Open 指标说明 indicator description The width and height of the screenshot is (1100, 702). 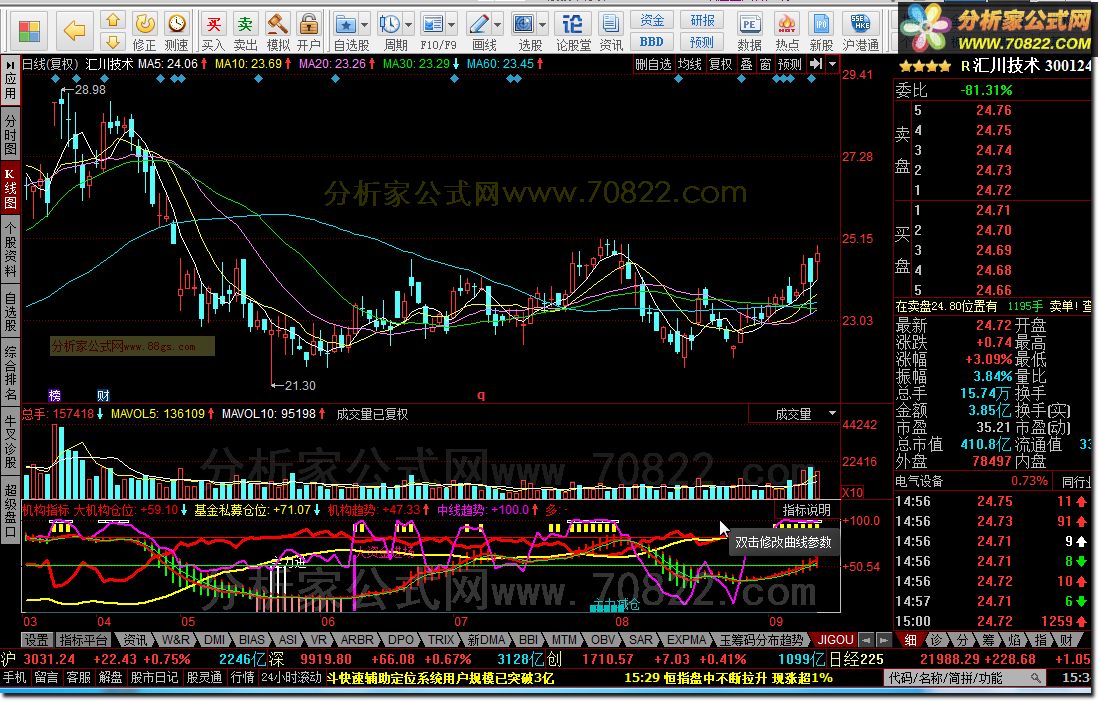tap(807, 510)
